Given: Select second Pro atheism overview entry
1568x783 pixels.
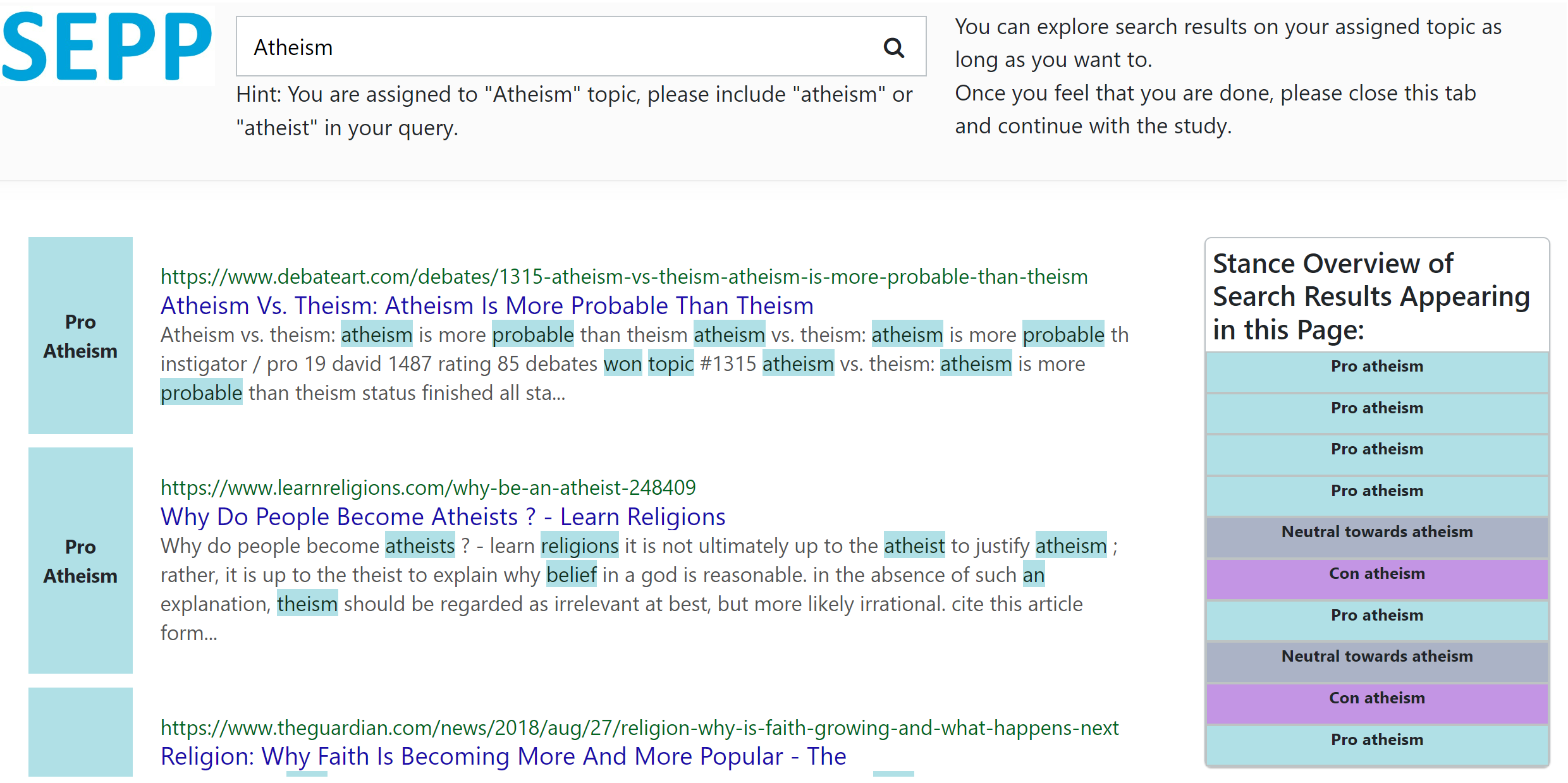Looking at the screenshot, I should [x=1377, y=414].
